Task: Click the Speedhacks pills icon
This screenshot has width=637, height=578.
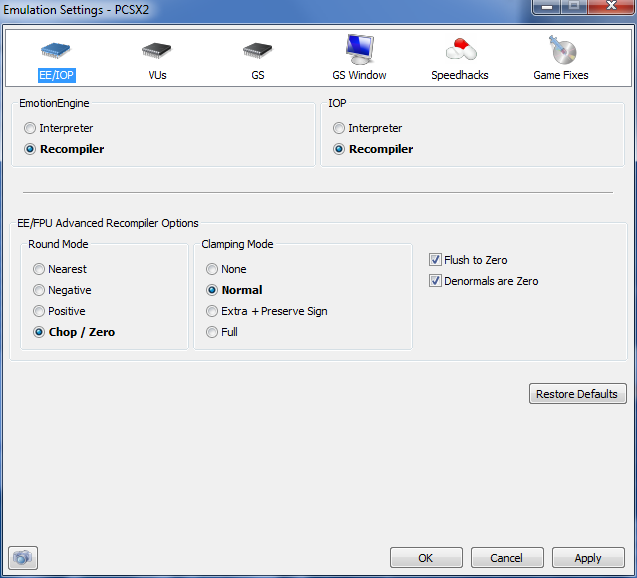Action: point(461,49)
